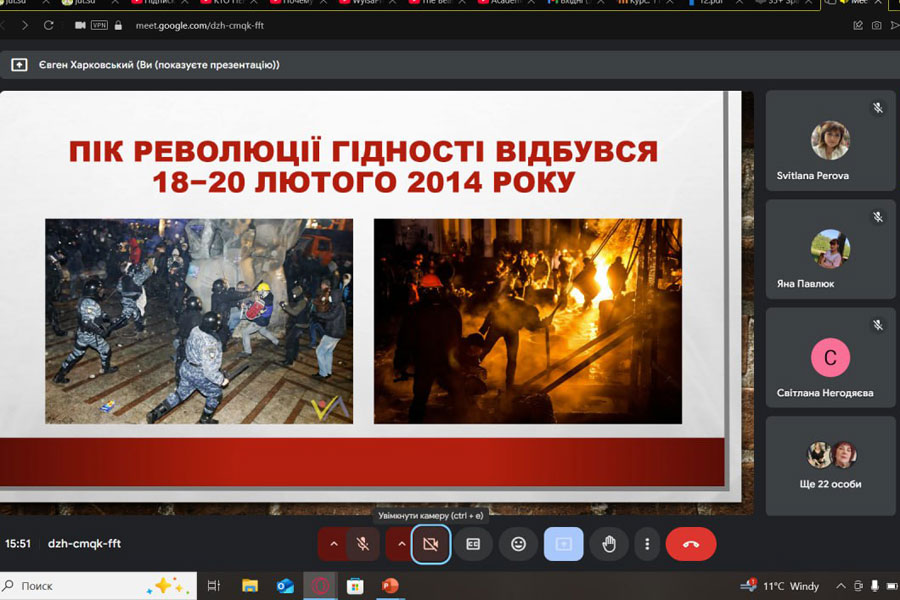The width and height of the screenshot is (900, 600).
Task: Open the three-dot more options menu
Action: pyautogui.click(x=647, y=544)
